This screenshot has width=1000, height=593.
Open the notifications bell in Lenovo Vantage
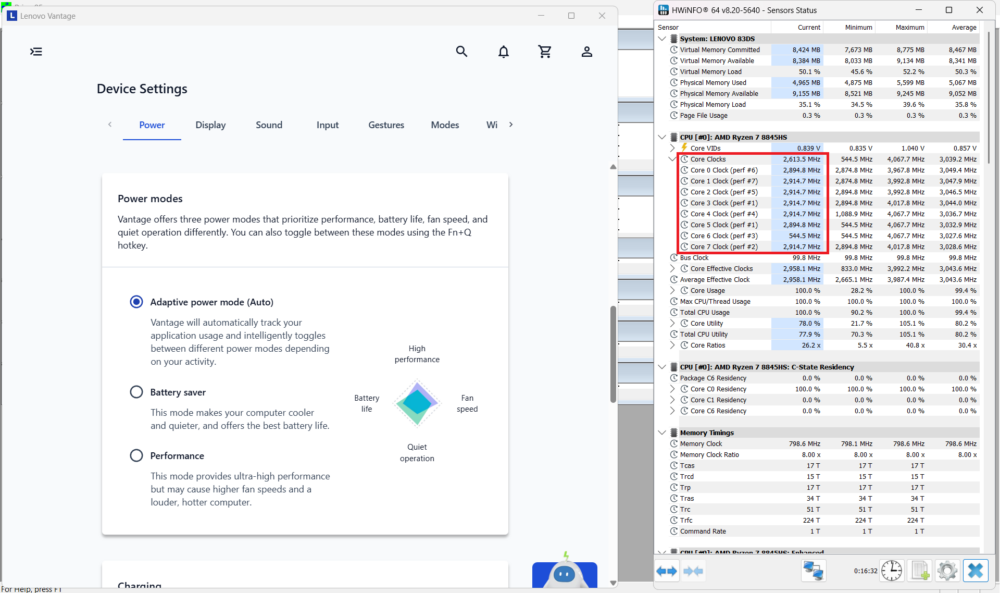pyautogui.click(x=504, y=52)
